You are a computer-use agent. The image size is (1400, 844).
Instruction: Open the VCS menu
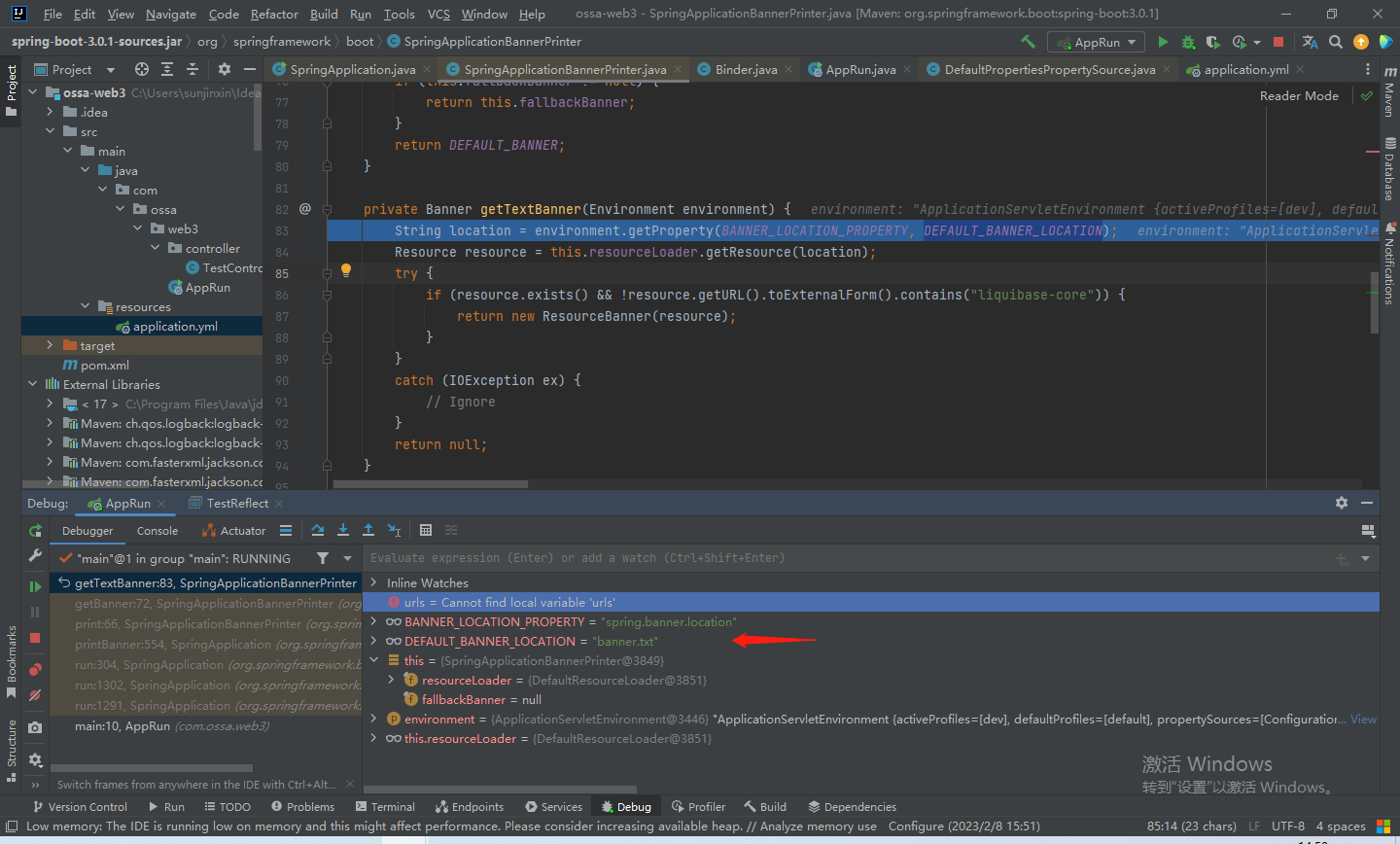438,14
